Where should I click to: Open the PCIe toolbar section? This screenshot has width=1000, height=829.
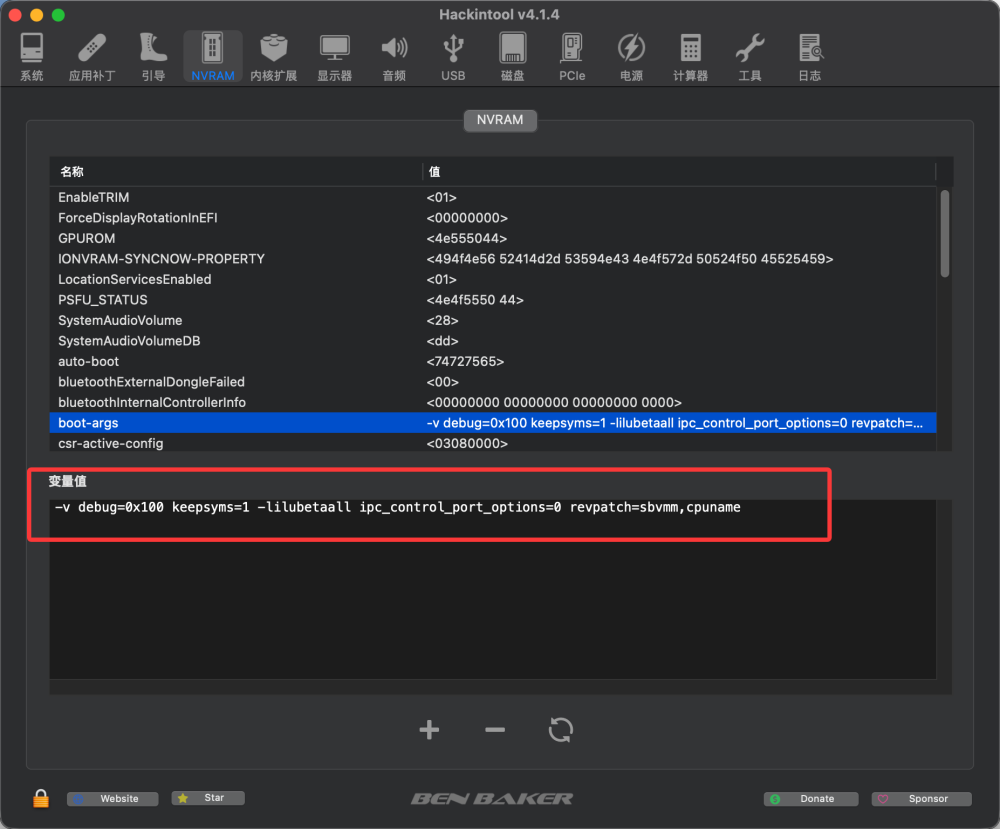(x=571, y=57)
